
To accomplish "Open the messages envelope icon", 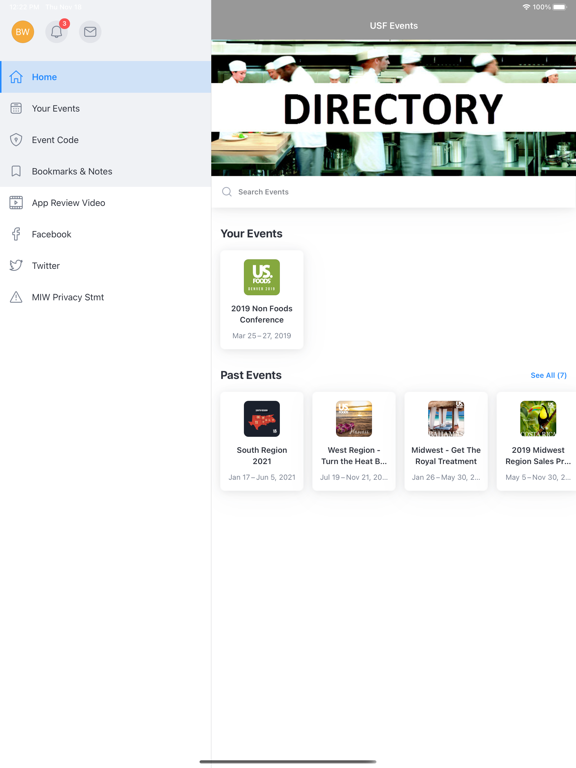I will (x=90, y=32).
